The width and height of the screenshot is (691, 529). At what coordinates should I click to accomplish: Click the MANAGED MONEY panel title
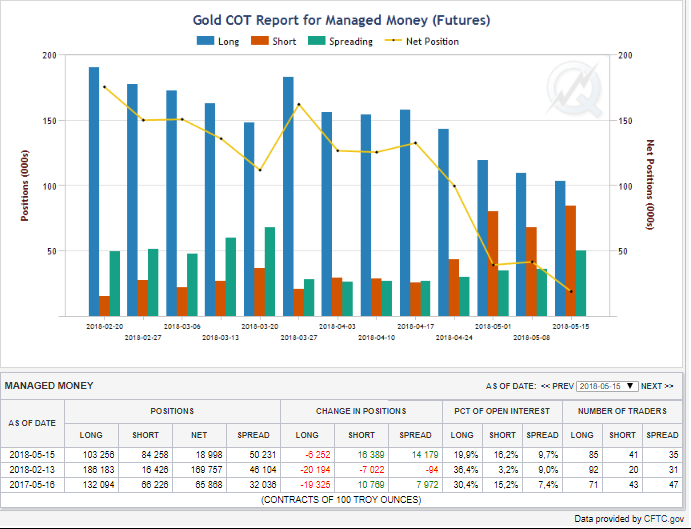tap(49, 386)
